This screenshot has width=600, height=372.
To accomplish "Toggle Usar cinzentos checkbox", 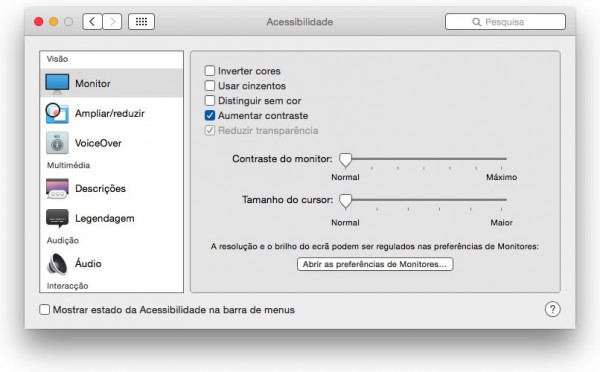I will coord(210,85).
